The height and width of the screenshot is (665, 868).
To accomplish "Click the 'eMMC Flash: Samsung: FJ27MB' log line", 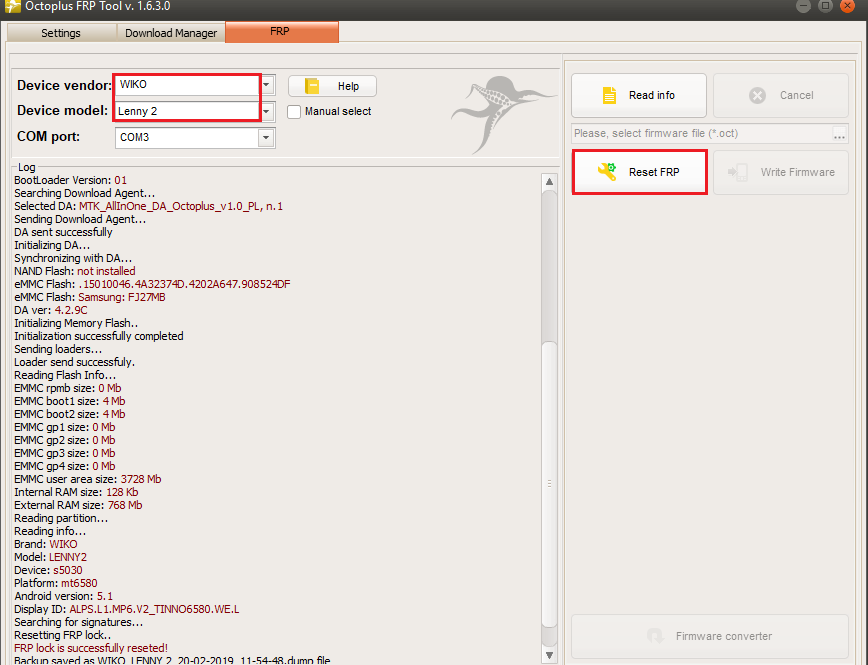I will pyautogui.click(x=90, y=297).
